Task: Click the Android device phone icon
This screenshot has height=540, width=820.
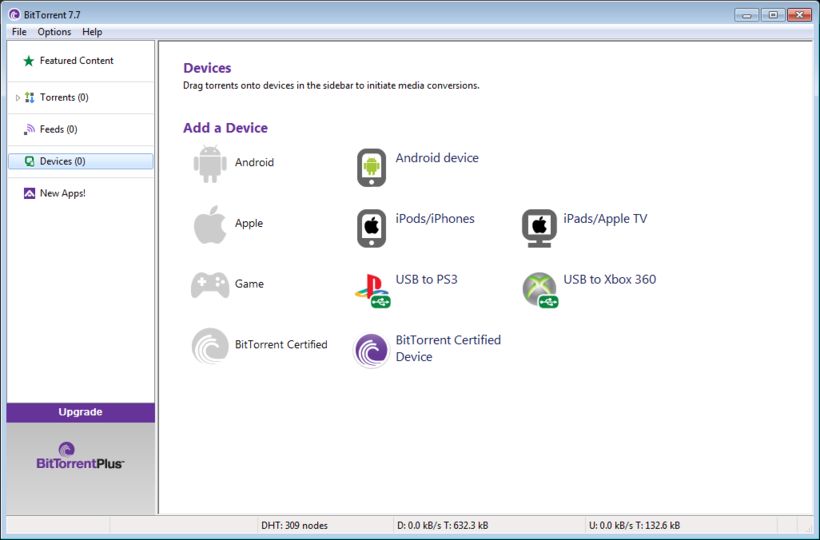Action: click(x=371, y=167)
